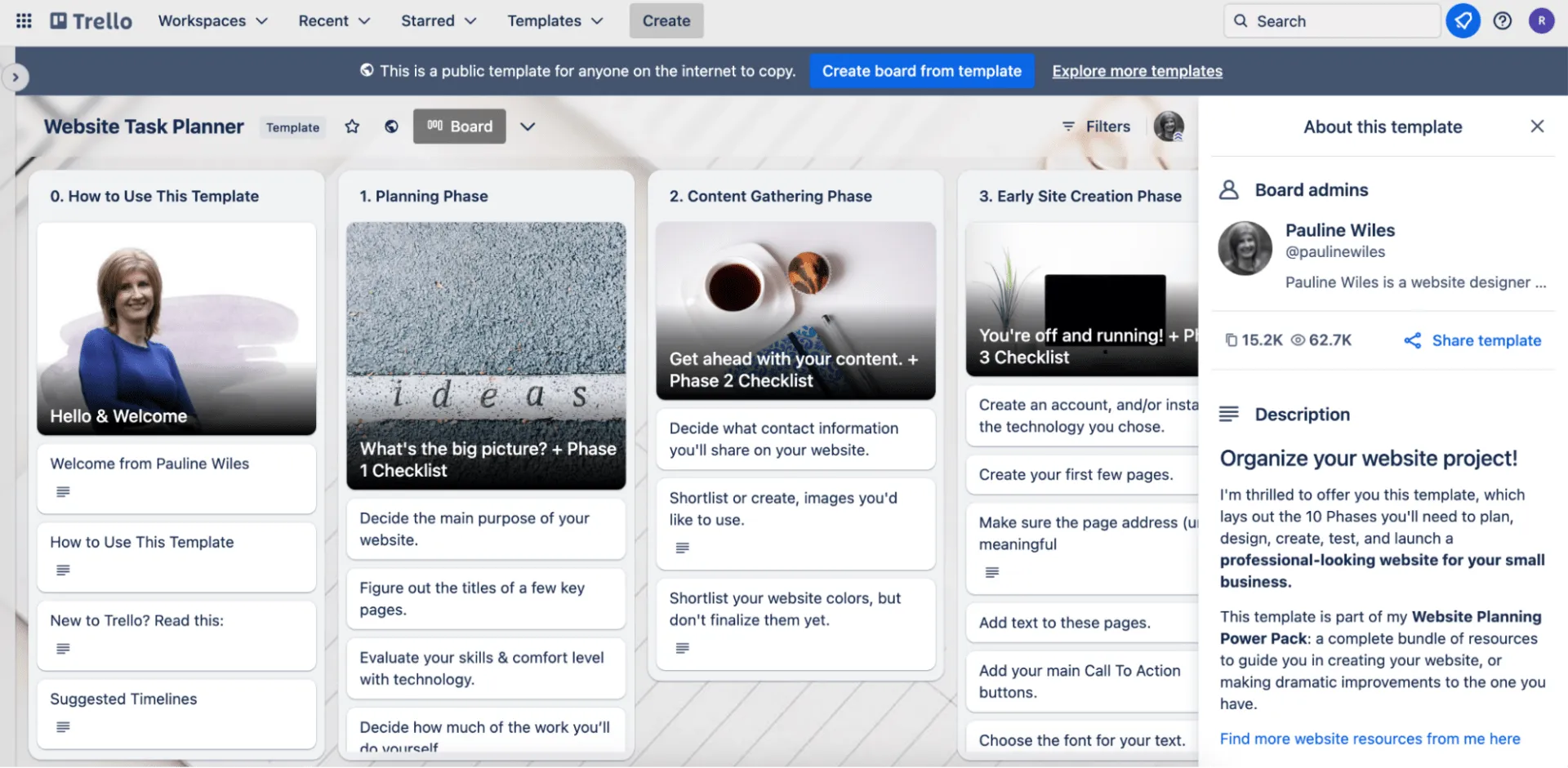The image size is (1568, 768).
Task: Select the Board view button
Action: pyautogui.click(x=459, y=127)
